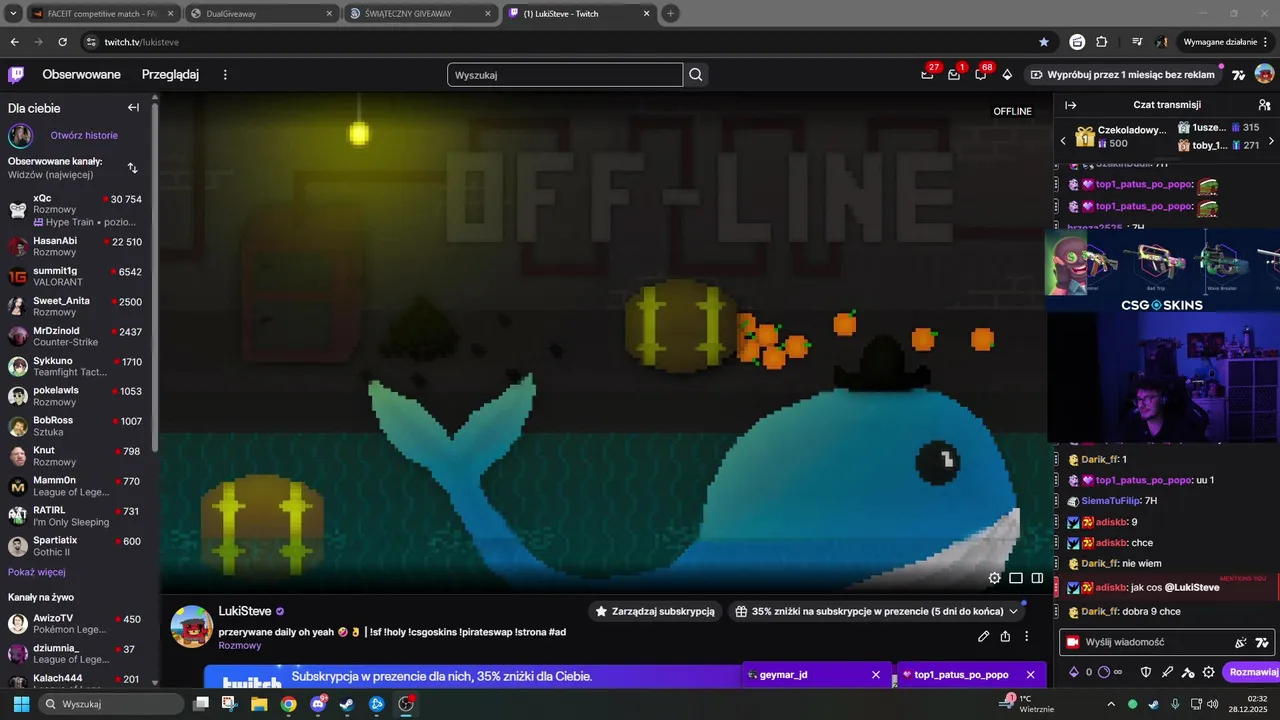
Task: Open the Twitch home logo
Action: tap(16, 75)
